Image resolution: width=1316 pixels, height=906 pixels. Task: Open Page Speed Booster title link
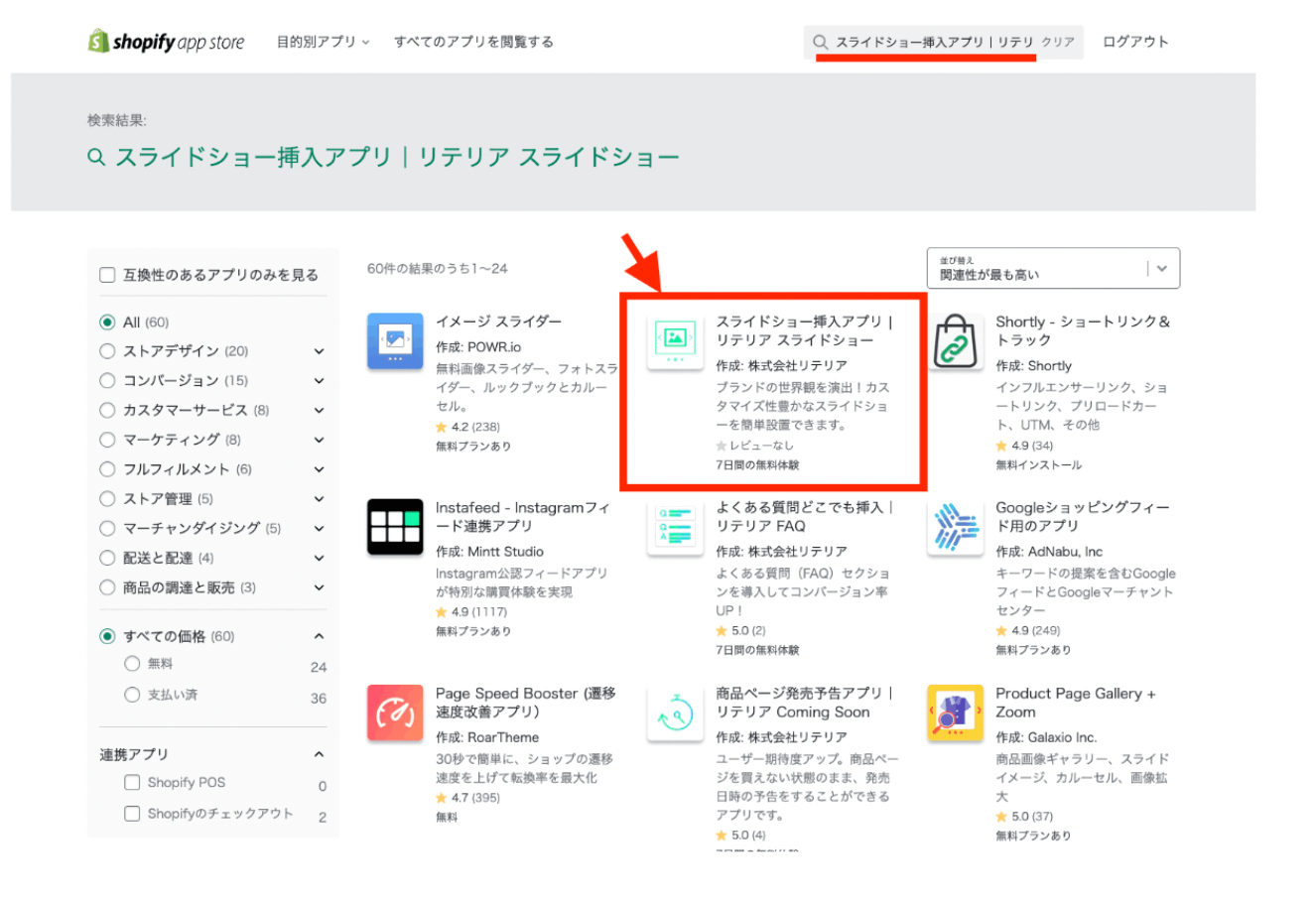coord(526,702)
